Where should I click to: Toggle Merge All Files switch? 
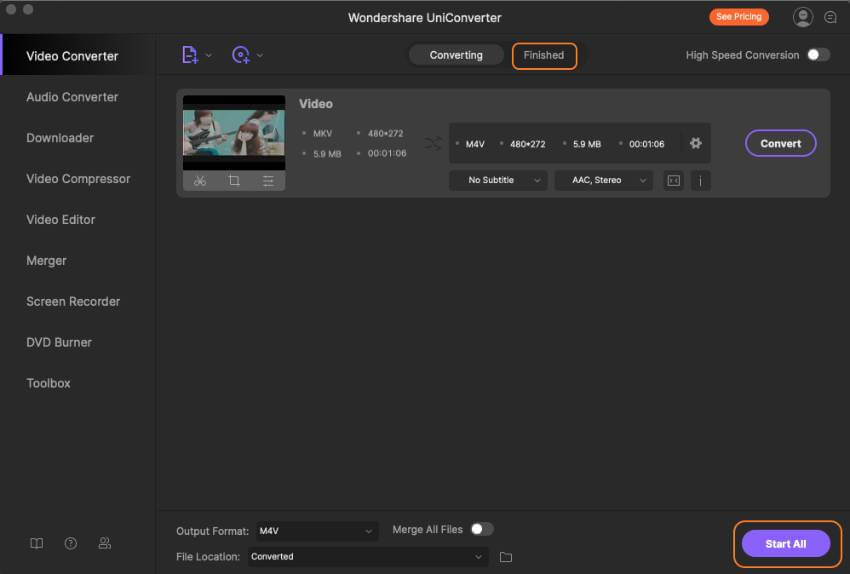[482, 529]
